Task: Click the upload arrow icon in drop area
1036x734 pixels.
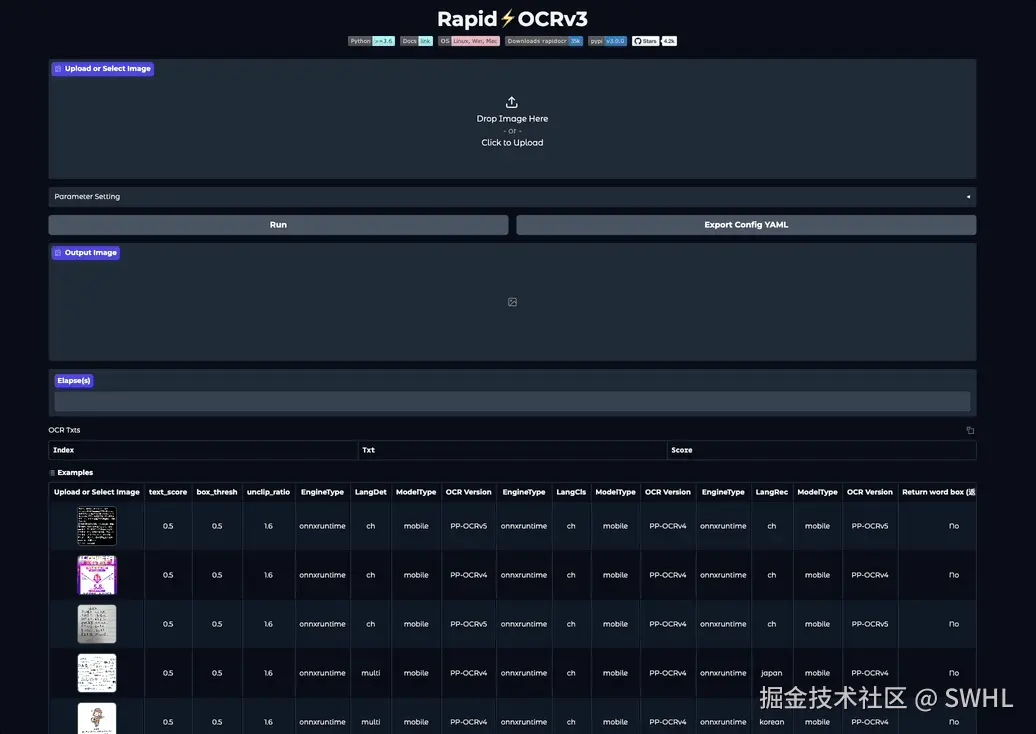Action: (x=511, y=102)
